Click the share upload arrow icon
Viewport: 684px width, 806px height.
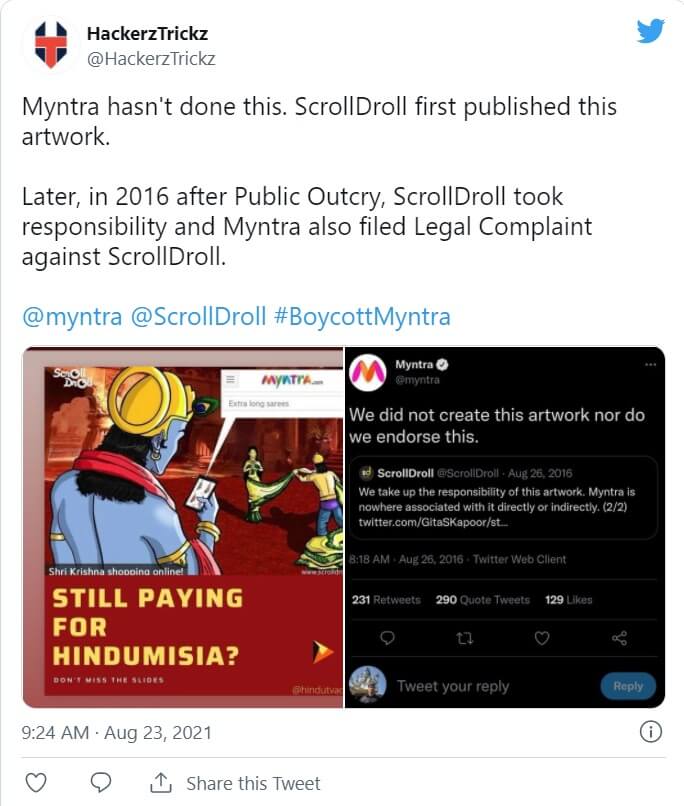(x=161, y=782)
